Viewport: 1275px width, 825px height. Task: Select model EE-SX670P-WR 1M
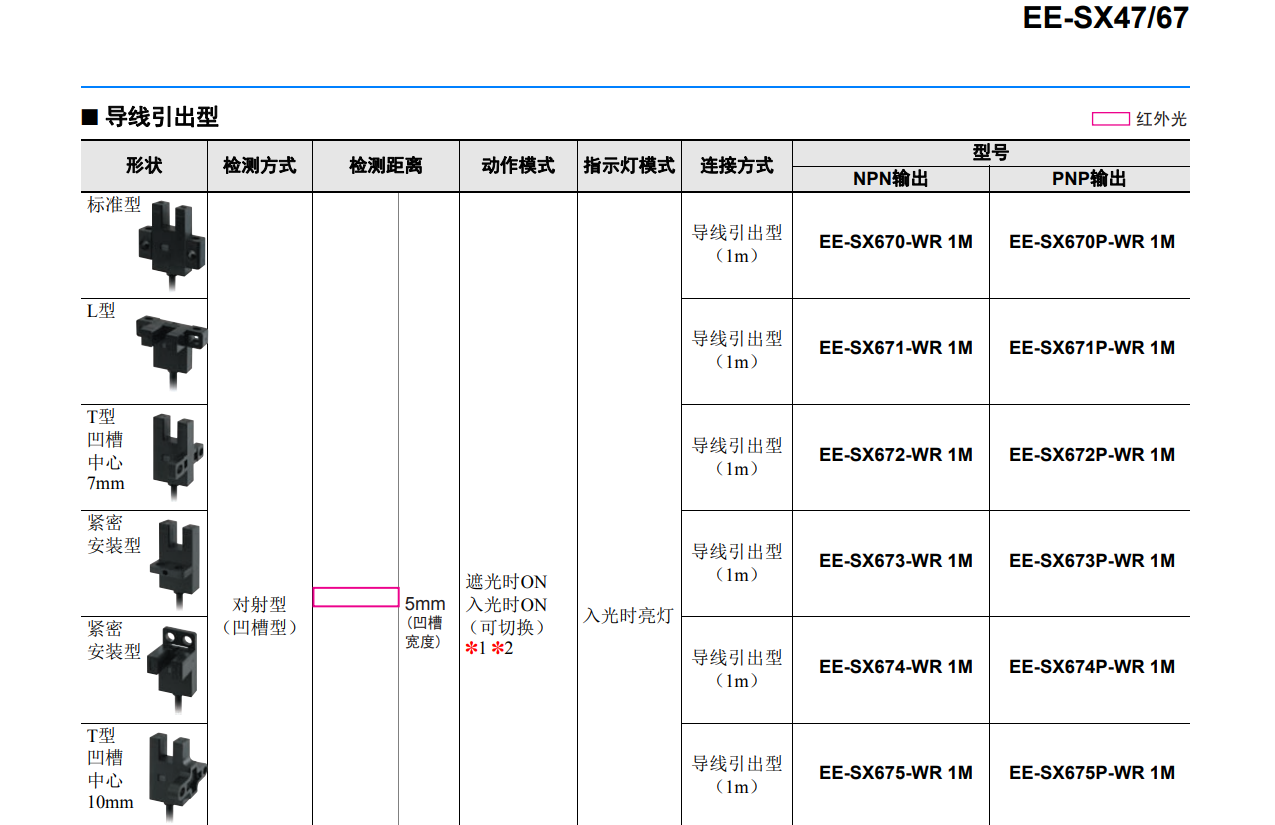coord(1091,242)
